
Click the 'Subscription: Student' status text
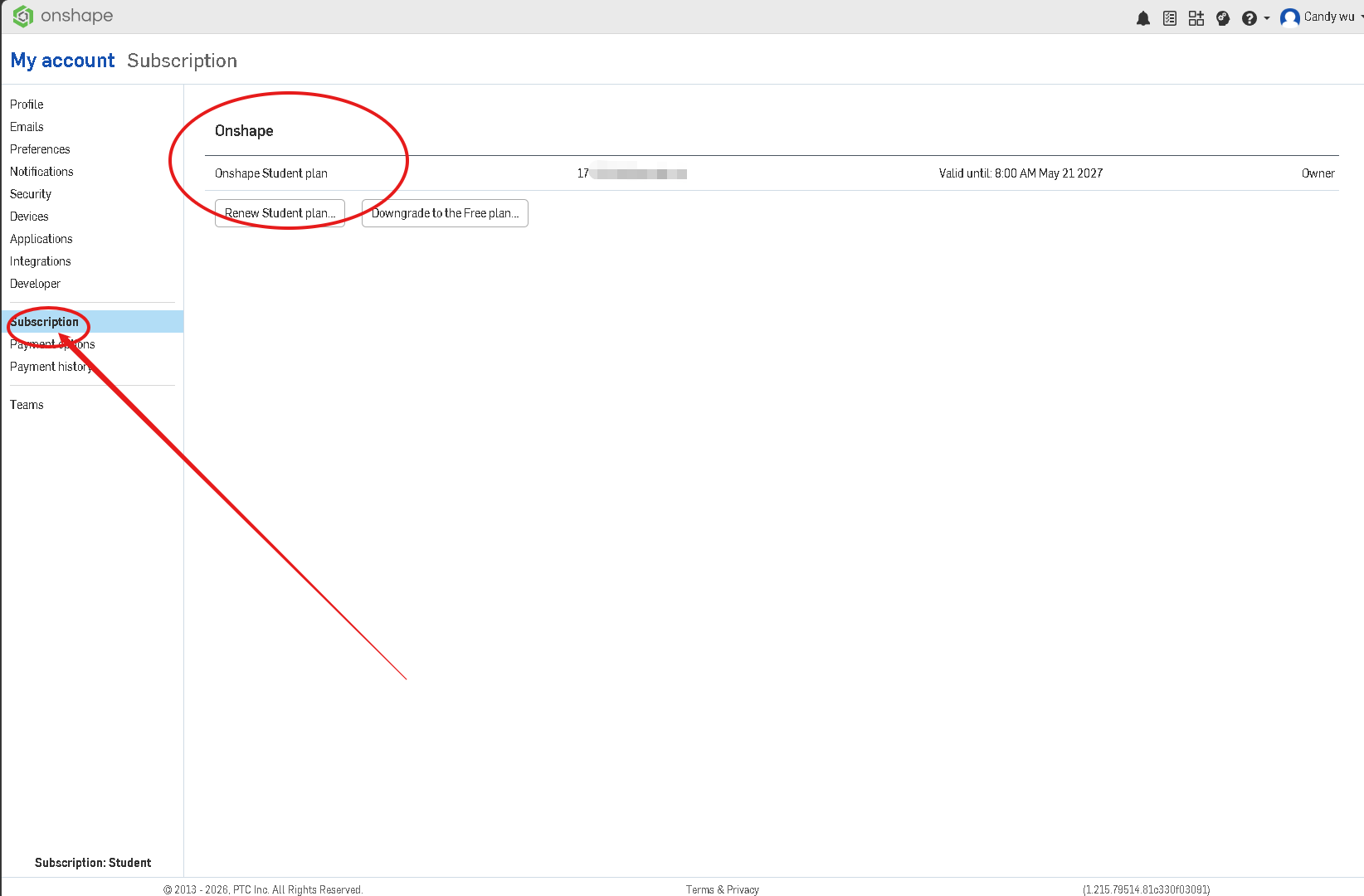coord(93,863)
